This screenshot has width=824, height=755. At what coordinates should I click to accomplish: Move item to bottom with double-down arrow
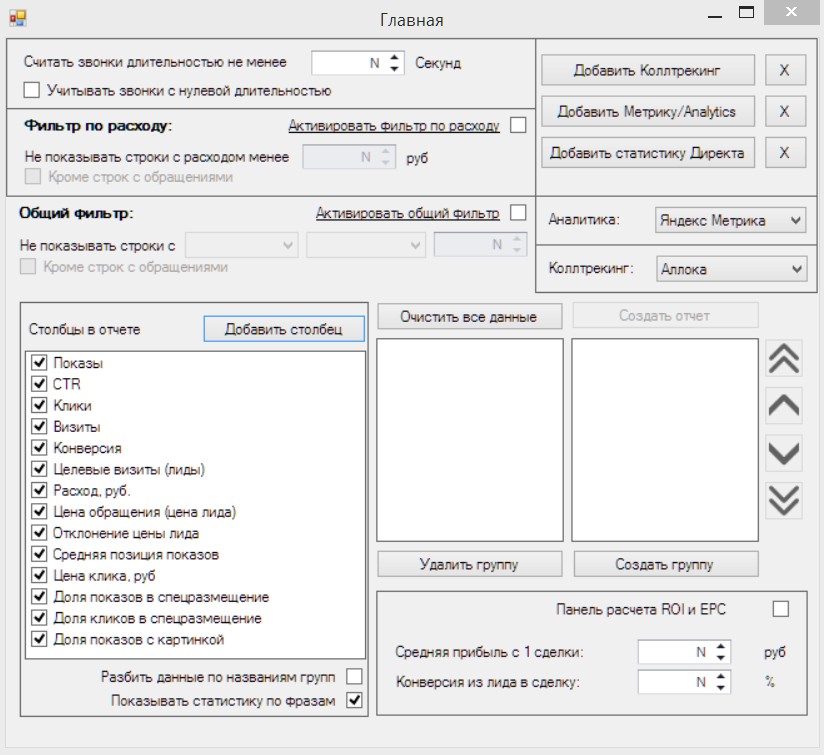(784, 500)
